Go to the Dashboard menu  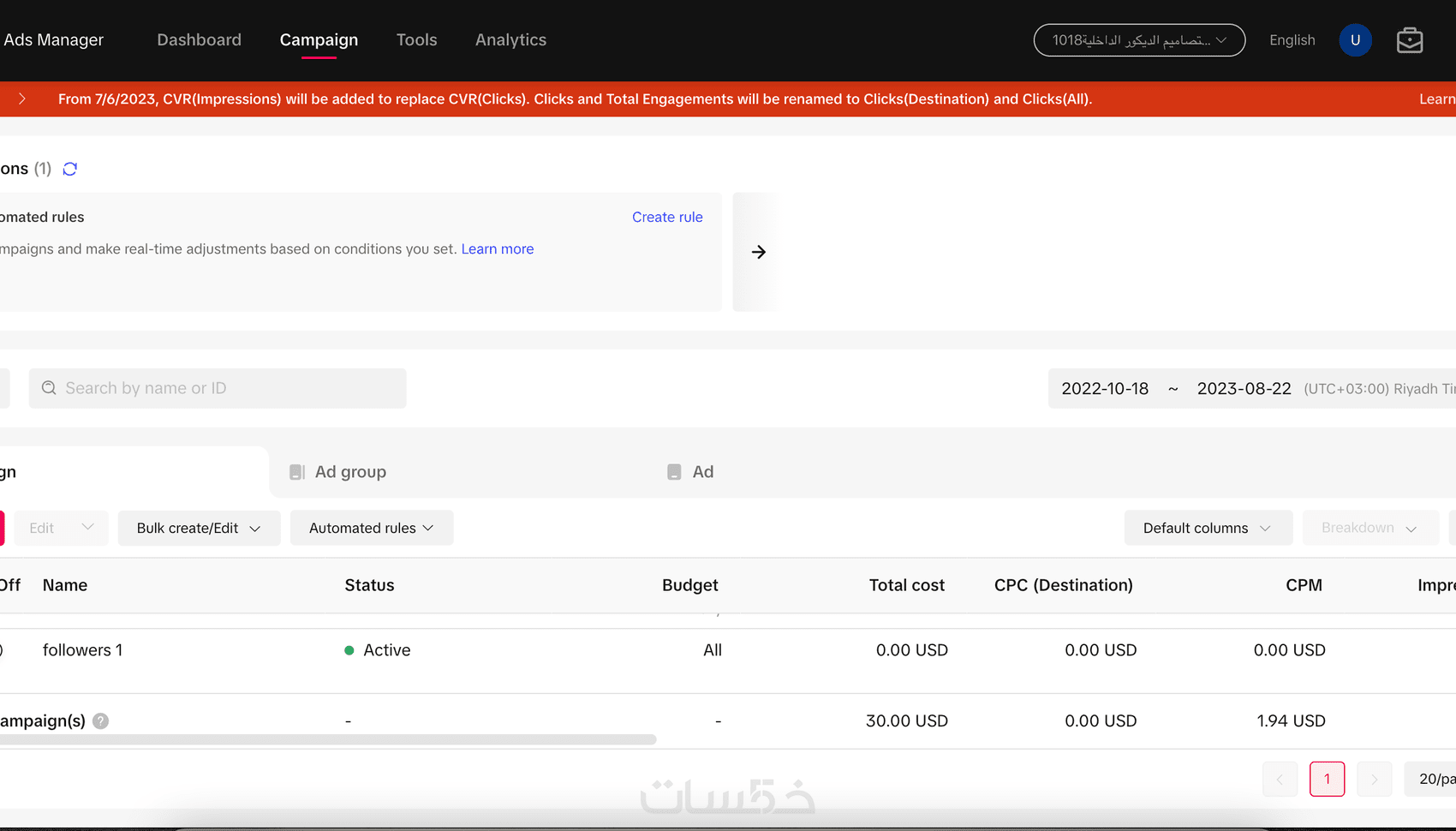point(199,40)
